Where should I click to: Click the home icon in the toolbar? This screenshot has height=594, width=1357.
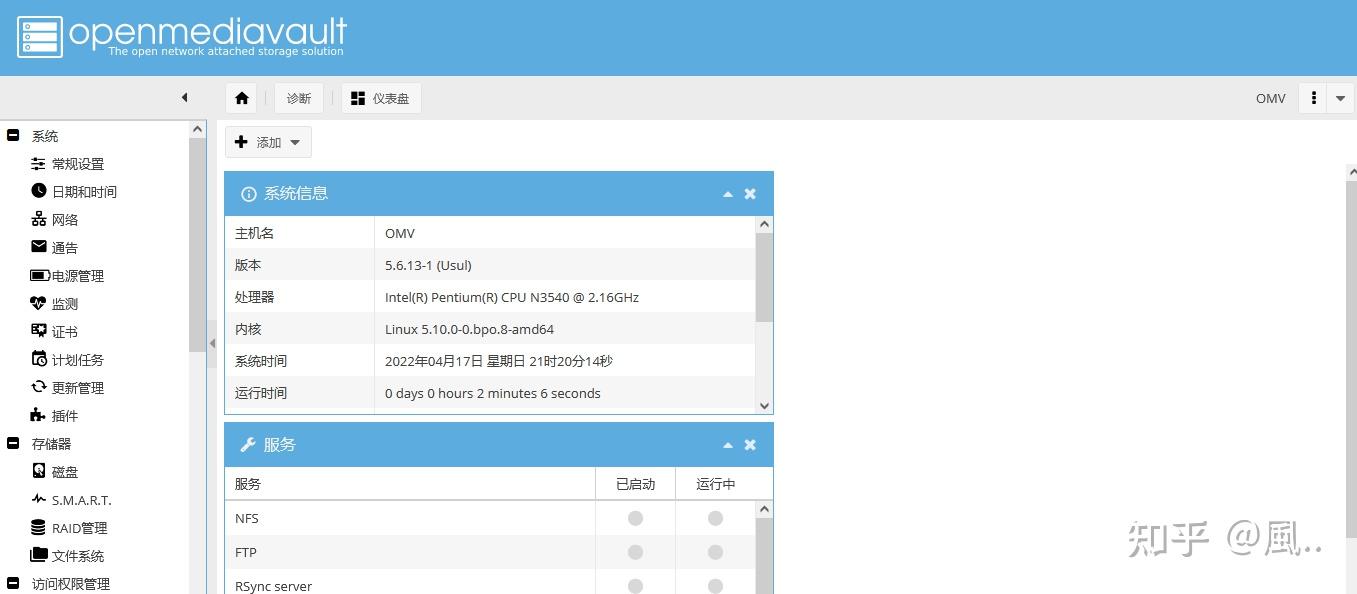pos(241,98)
